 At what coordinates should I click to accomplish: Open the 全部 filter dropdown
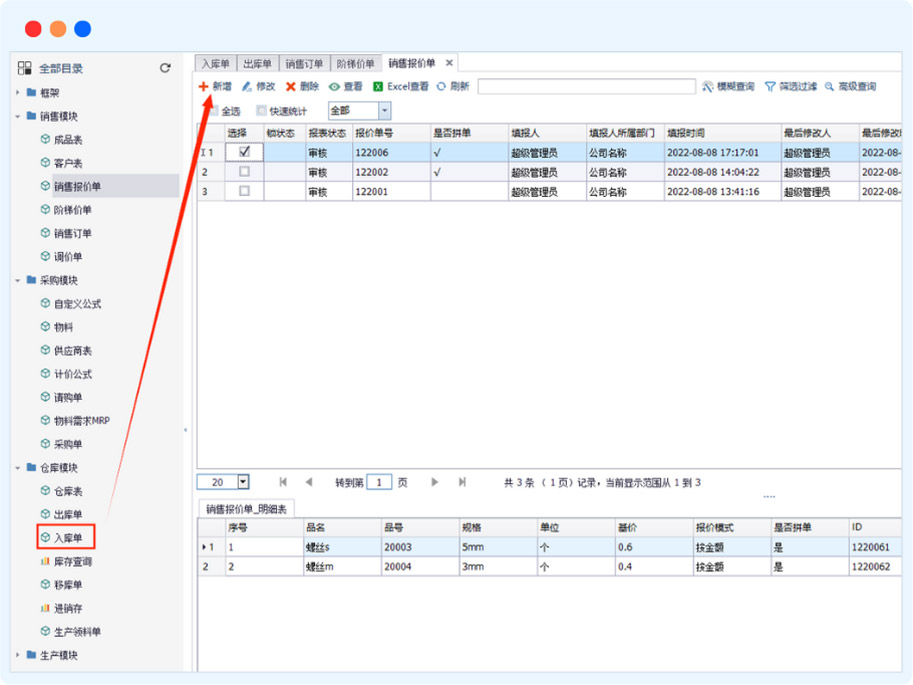(384, 111)
